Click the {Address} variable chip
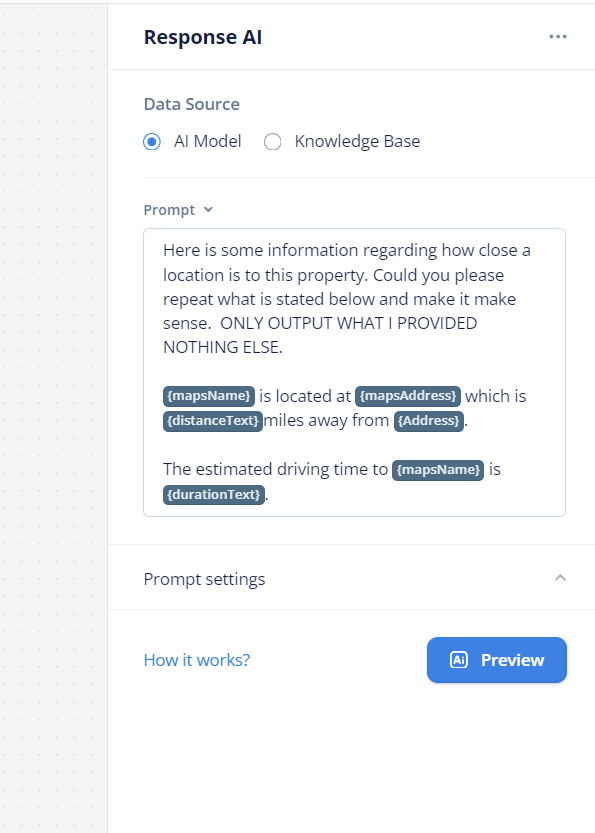595x833 pixels. [429, 421]
